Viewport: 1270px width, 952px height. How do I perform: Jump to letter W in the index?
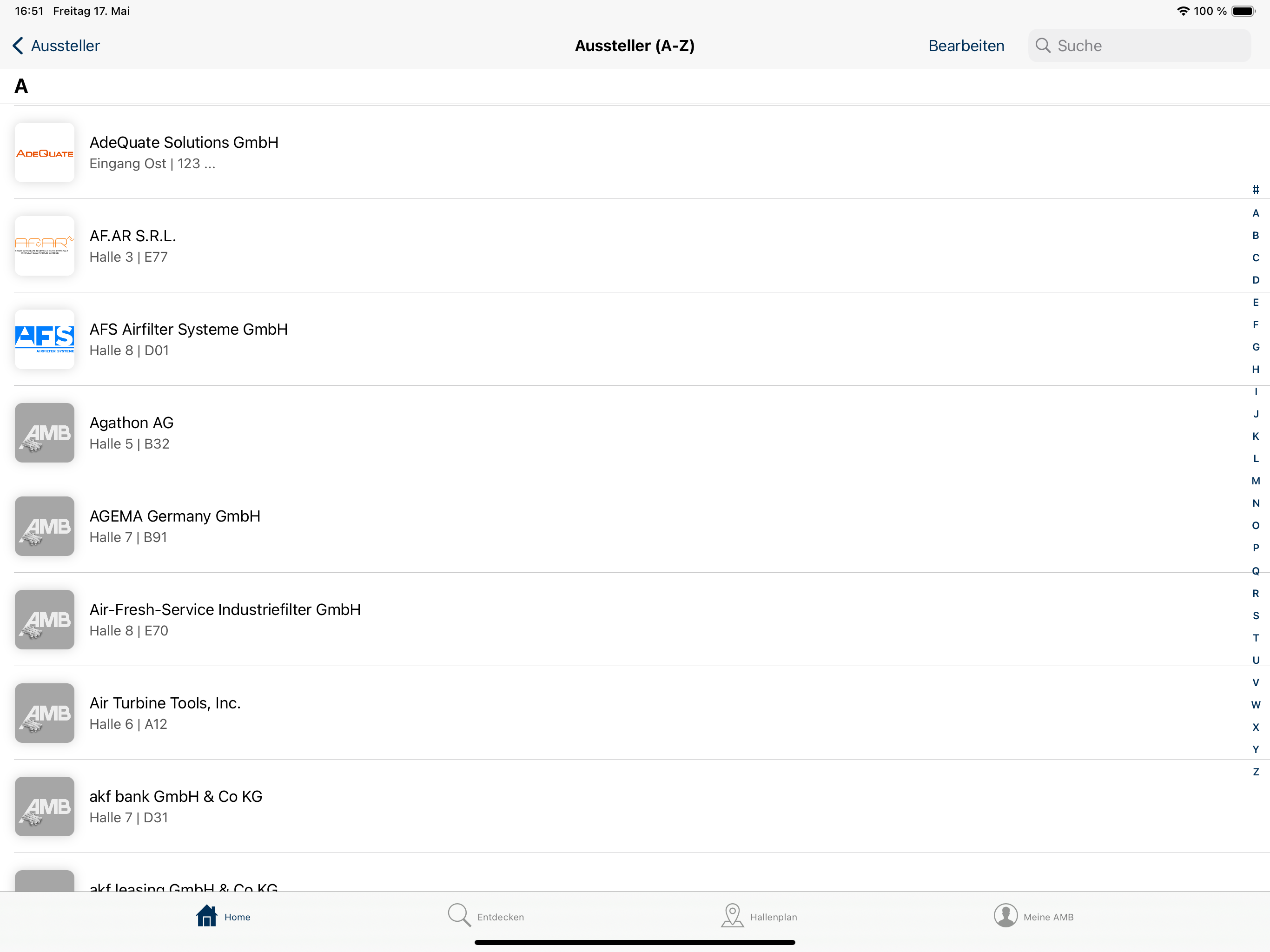pyautogui.click(x=1256, y=705)
